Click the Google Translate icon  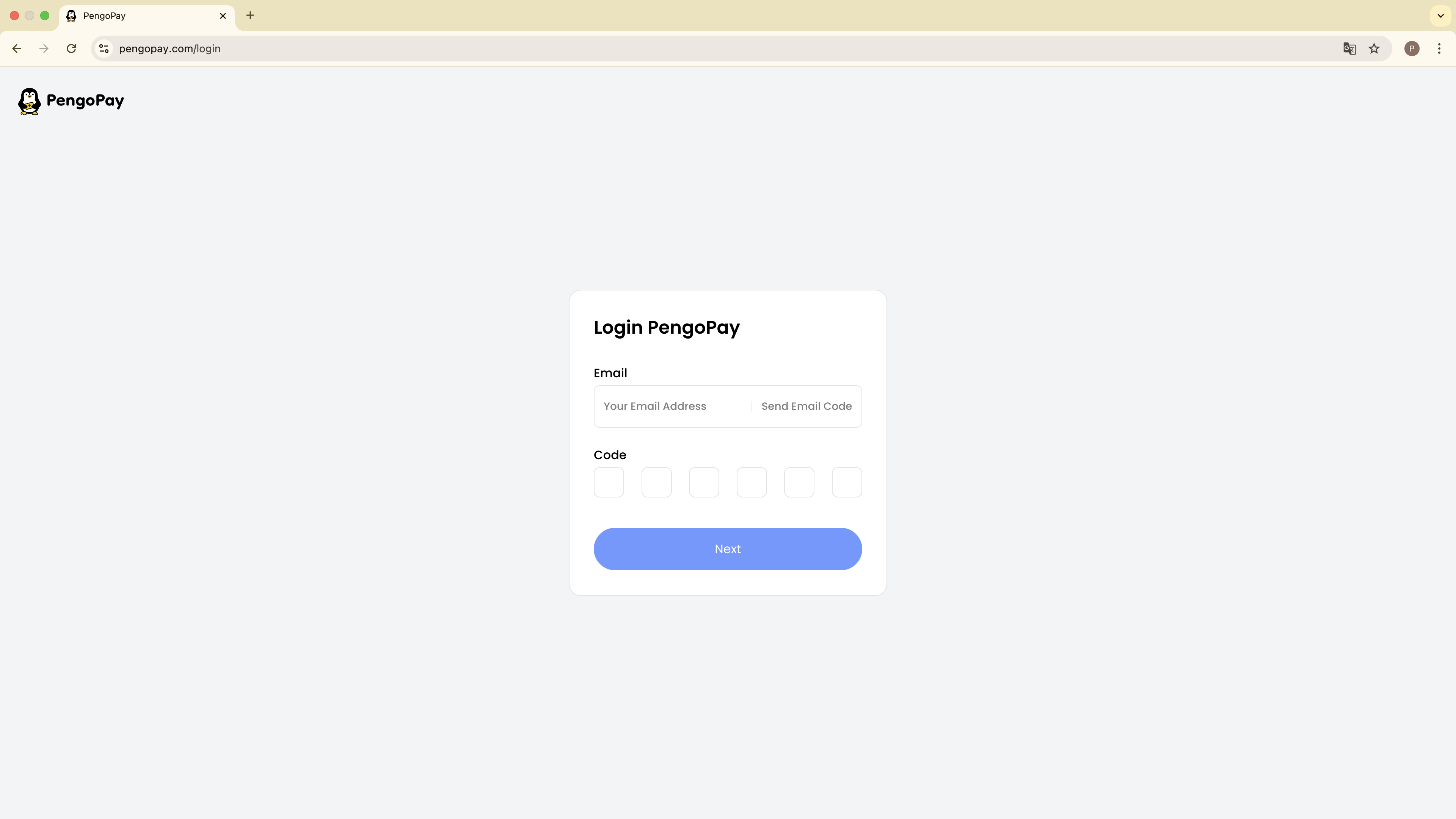pos(1349,49)
